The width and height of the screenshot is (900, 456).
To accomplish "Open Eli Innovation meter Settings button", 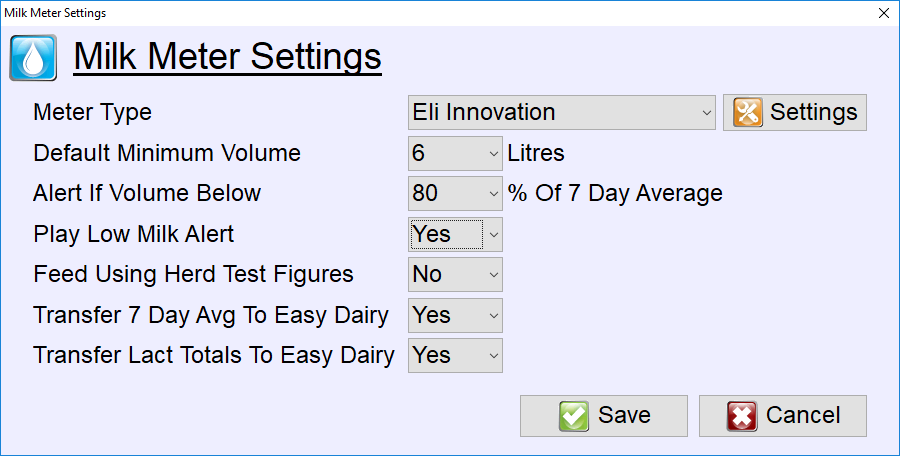I will point(795,113).
